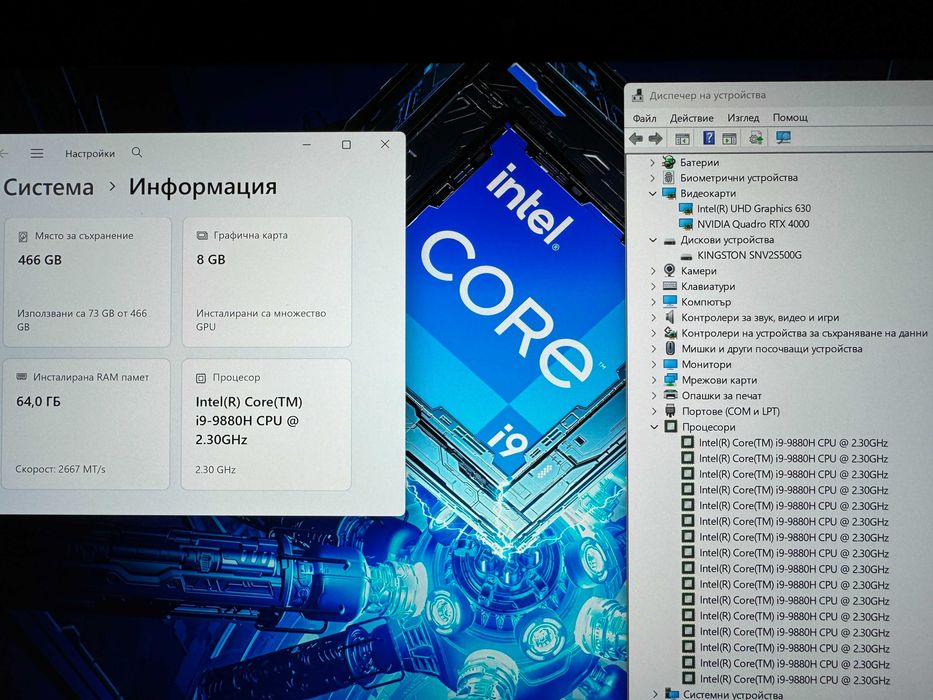The width and height of the screenshot is (933, 700).
Task: Go to Система breadcrumb in Settings
Action: tap(49, 188)
